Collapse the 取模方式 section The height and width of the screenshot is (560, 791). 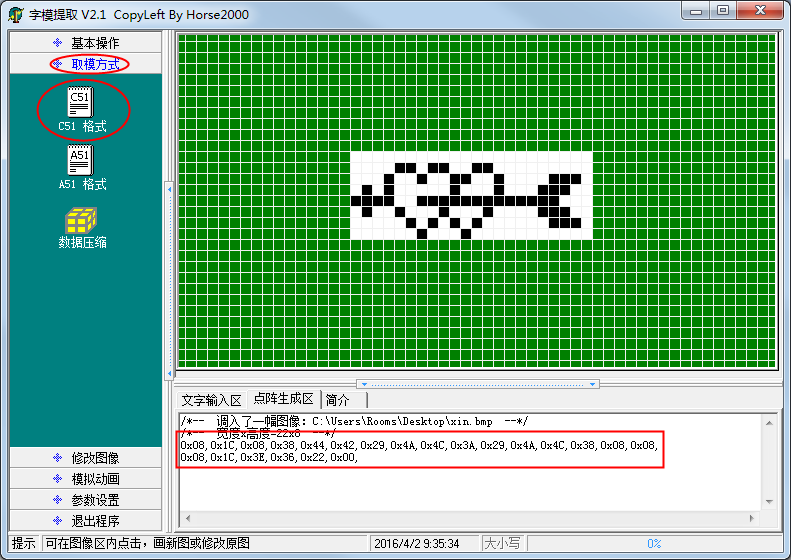coord(88,64)
